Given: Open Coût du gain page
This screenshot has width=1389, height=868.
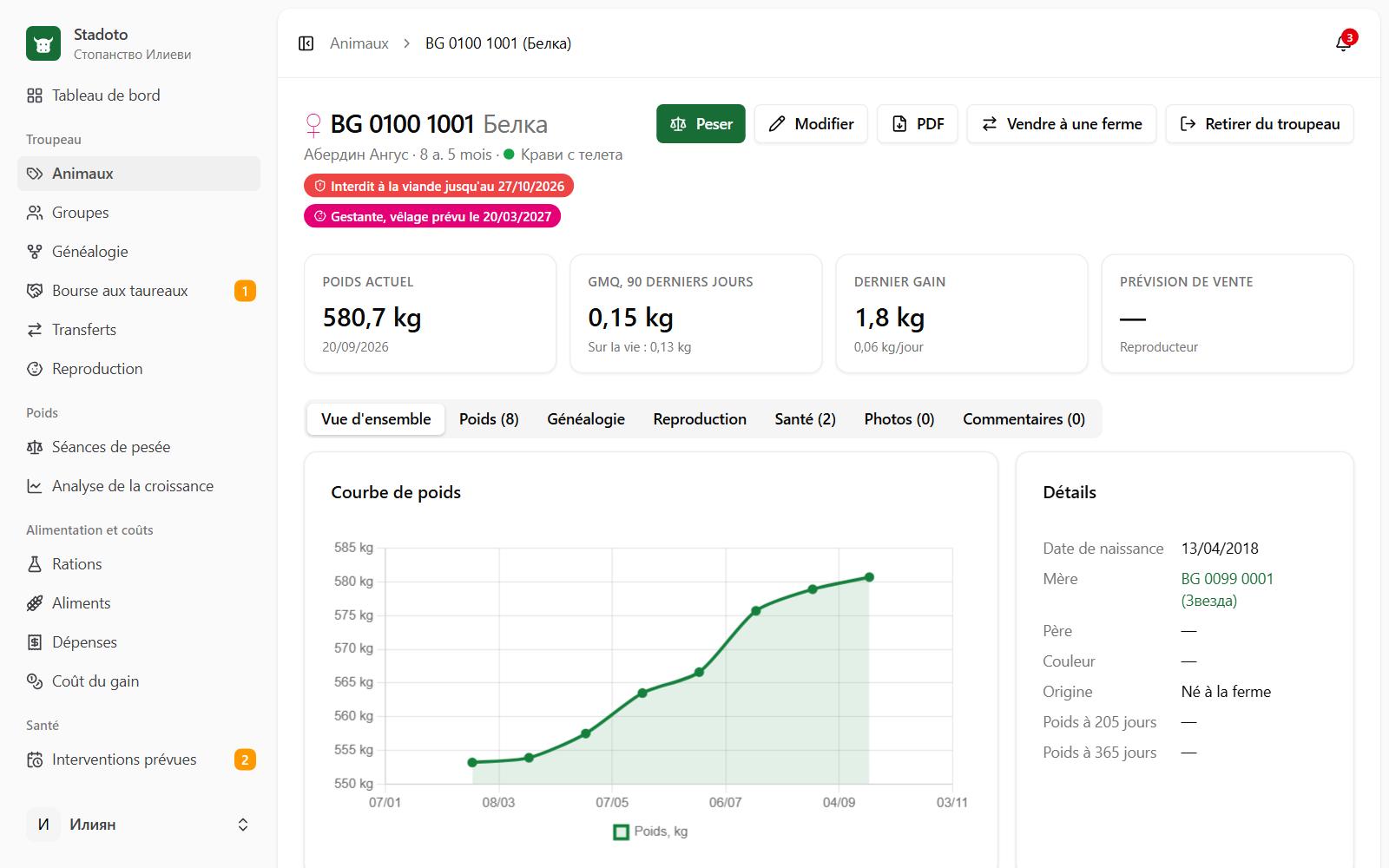Looking at the screenshot, I should [x=139, y=681].
